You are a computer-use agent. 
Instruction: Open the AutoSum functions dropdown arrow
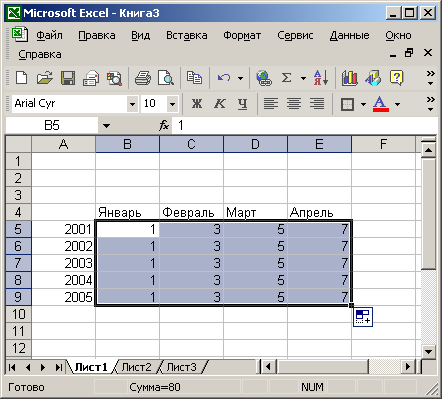(x=303, y=78)
